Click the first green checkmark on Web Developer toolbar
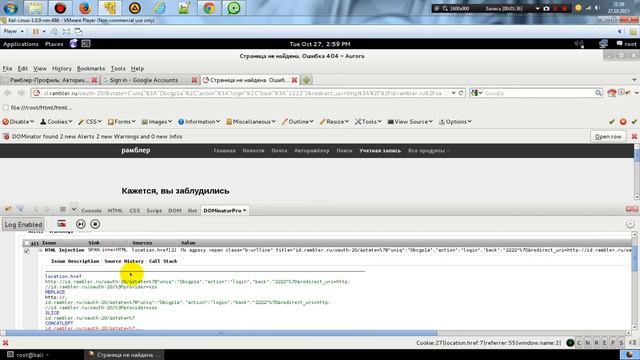The height and width of the screenshot is (360, 640). point(611,122)
